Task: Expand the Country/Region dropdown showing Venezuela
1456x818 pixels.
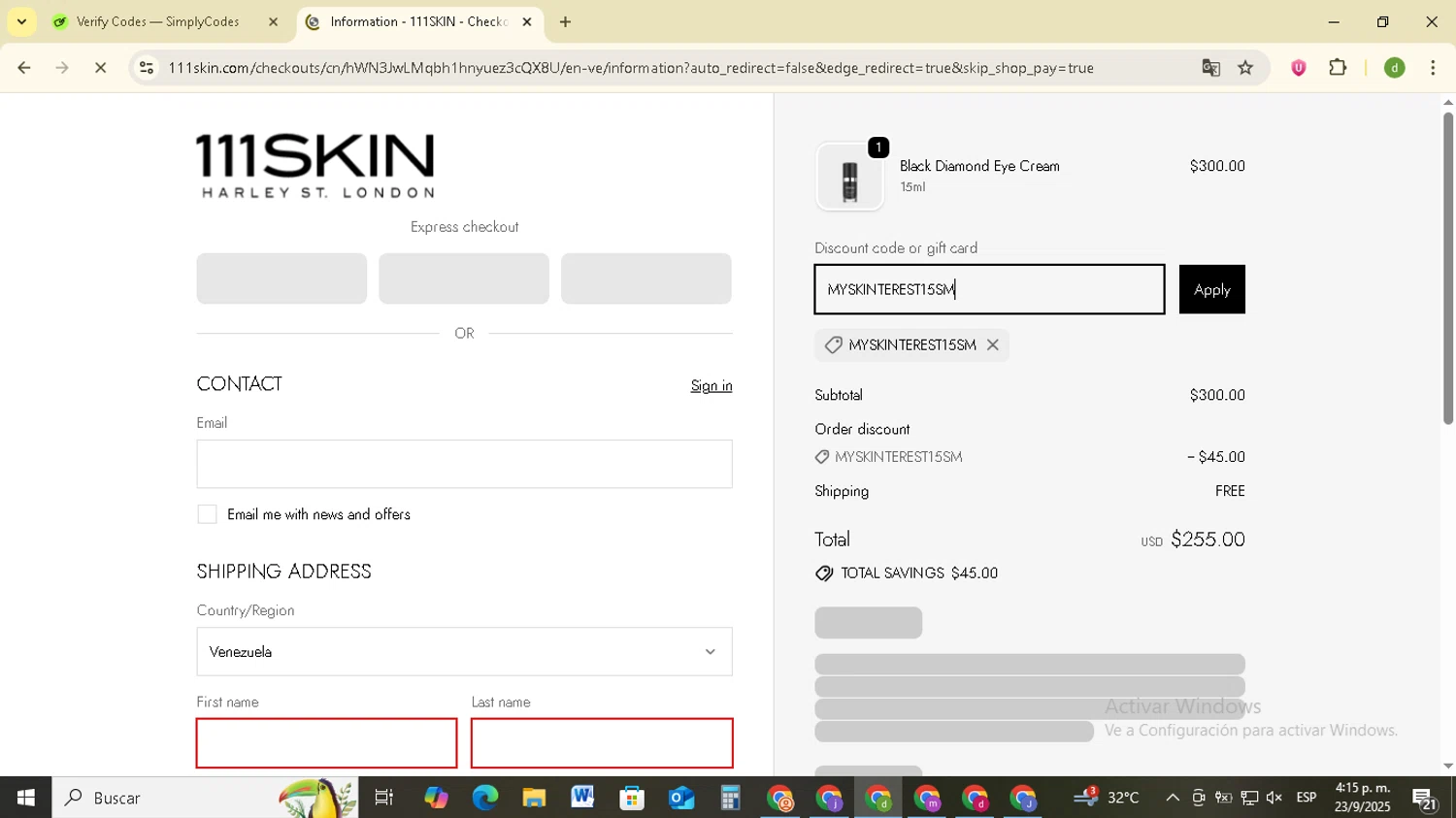Action: pyautogui.click(x=464, y=651)
